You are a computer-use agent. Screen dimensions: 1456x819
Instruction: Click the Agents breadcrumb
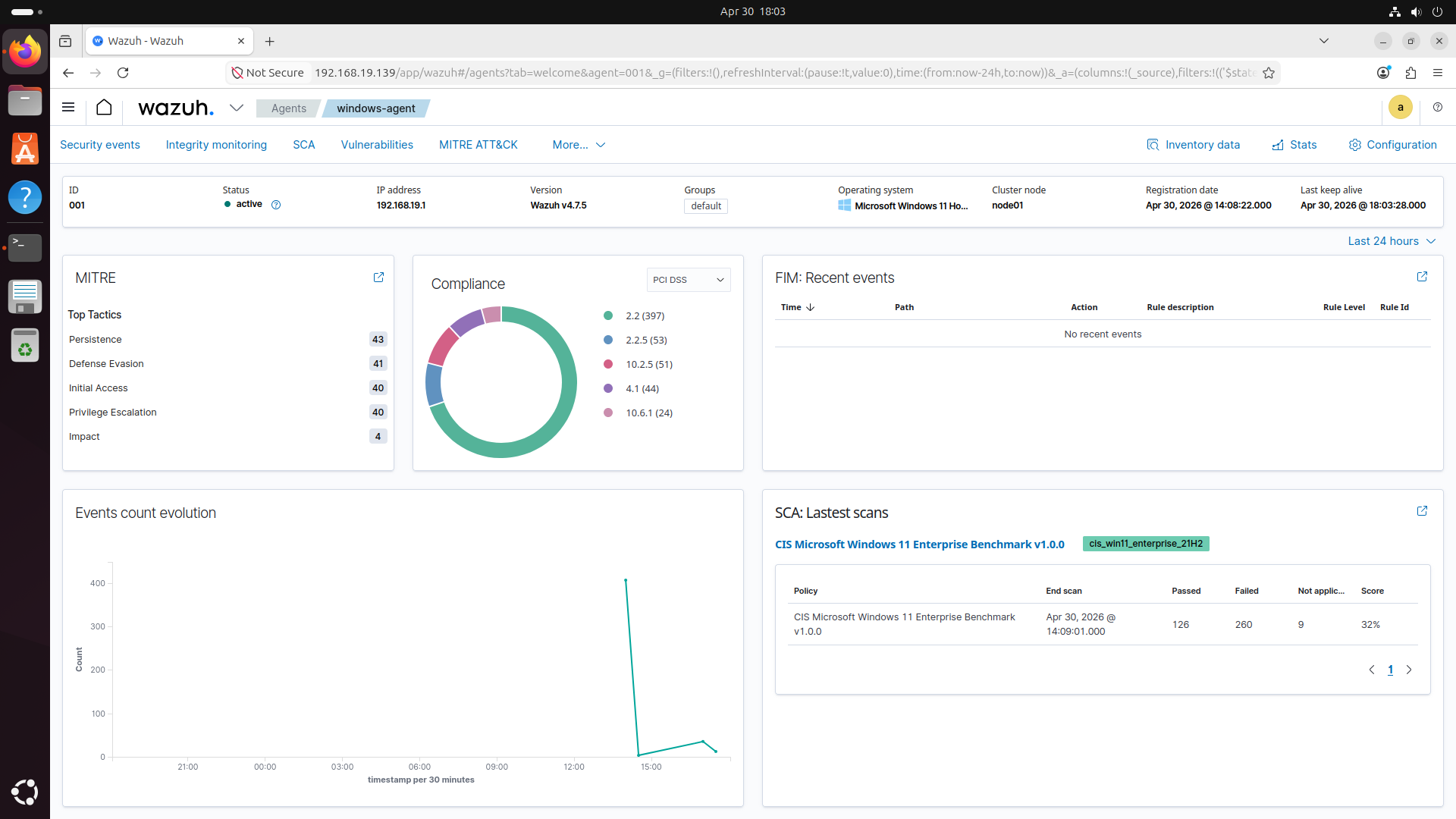click(289, 108)
